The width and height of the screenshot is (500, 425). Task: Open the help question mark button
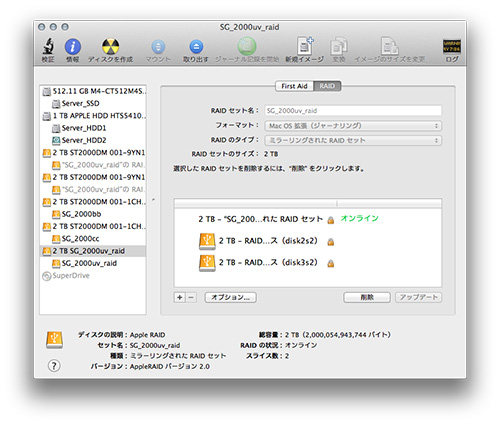pyautogui.click(x=54, y=366)
